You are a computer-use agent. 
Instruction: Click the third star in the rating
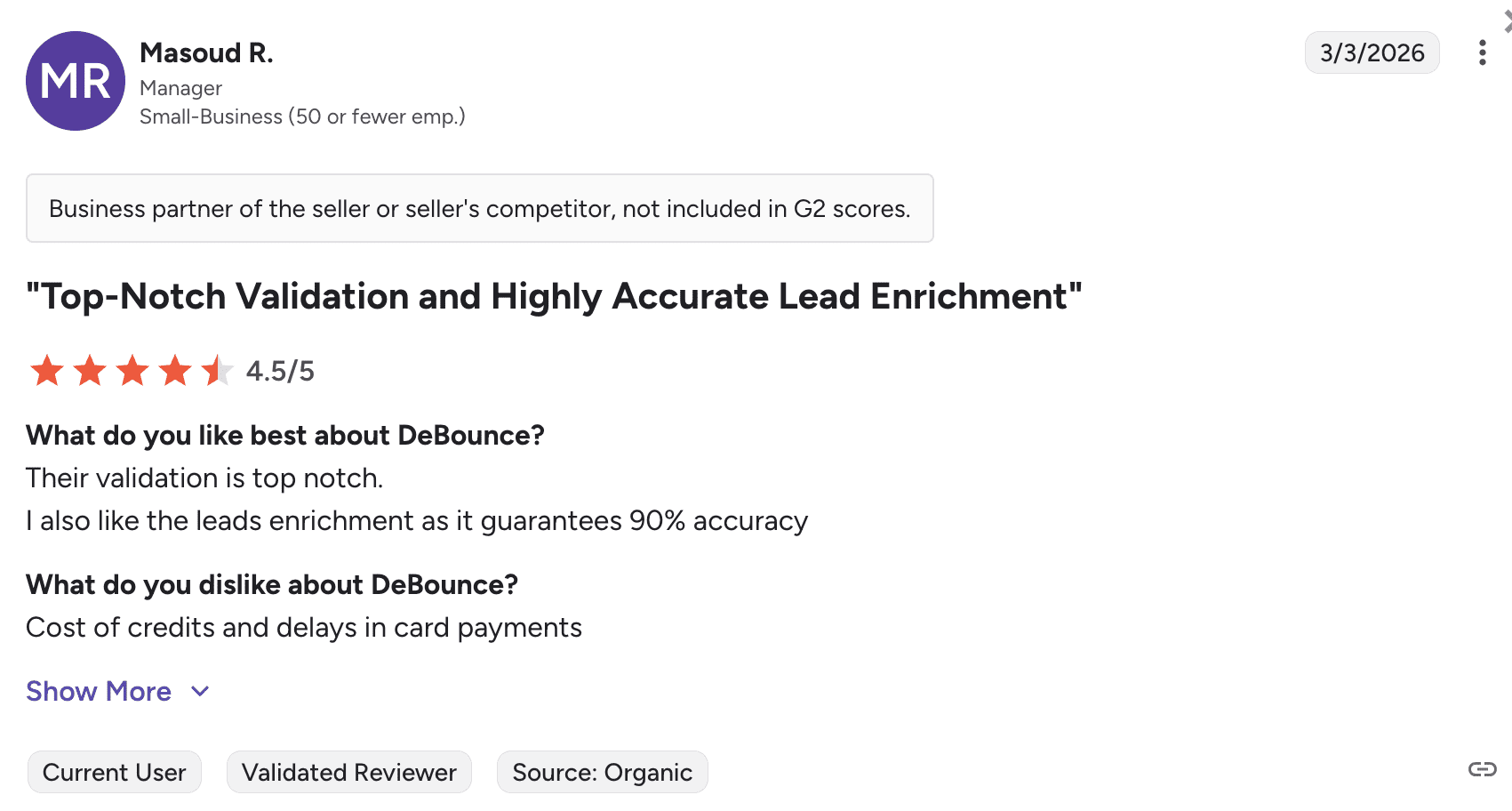pos(132,371)
